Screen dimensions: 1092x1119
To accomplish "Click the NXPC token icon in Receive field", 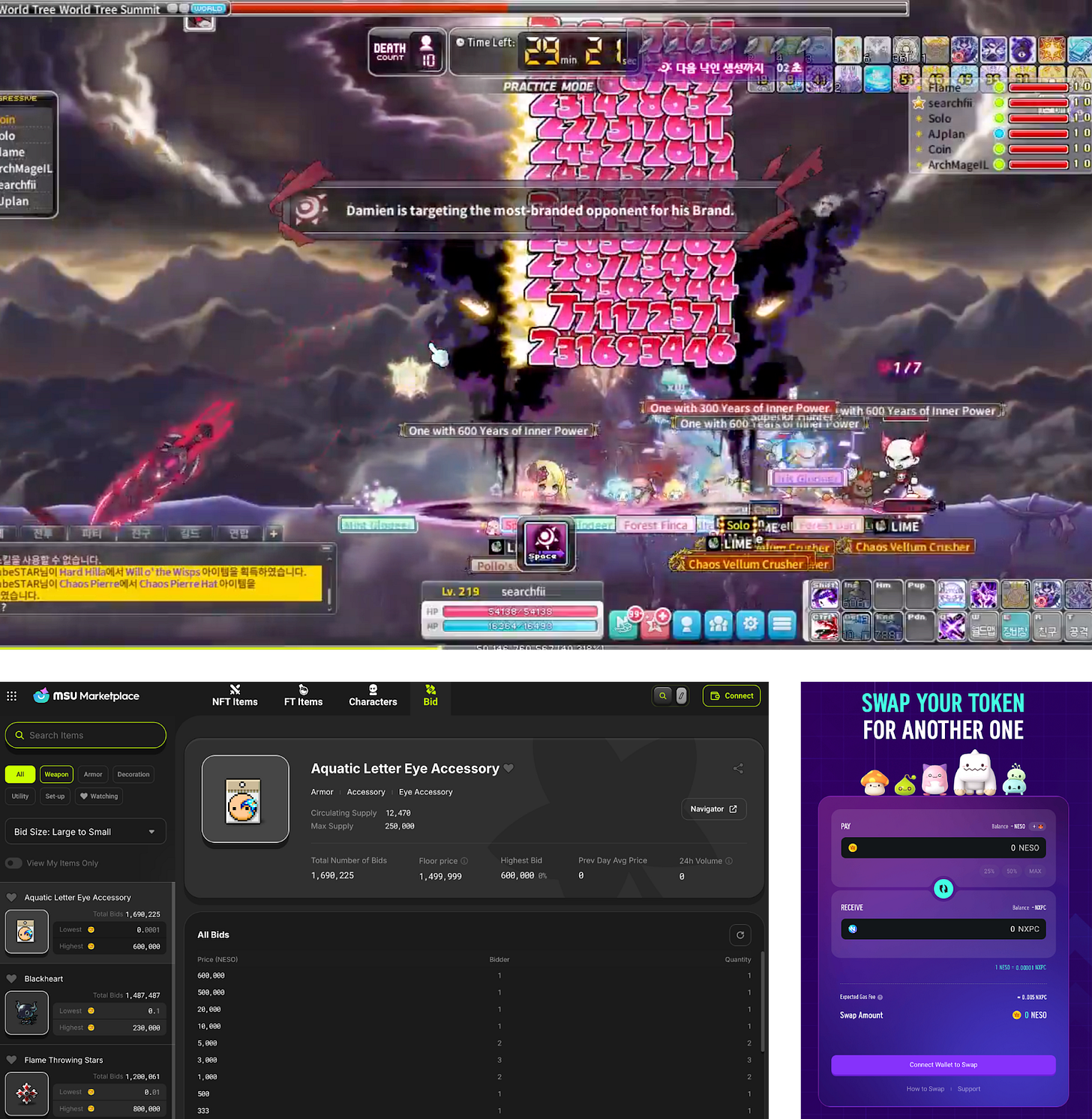I will coord(853,928).
